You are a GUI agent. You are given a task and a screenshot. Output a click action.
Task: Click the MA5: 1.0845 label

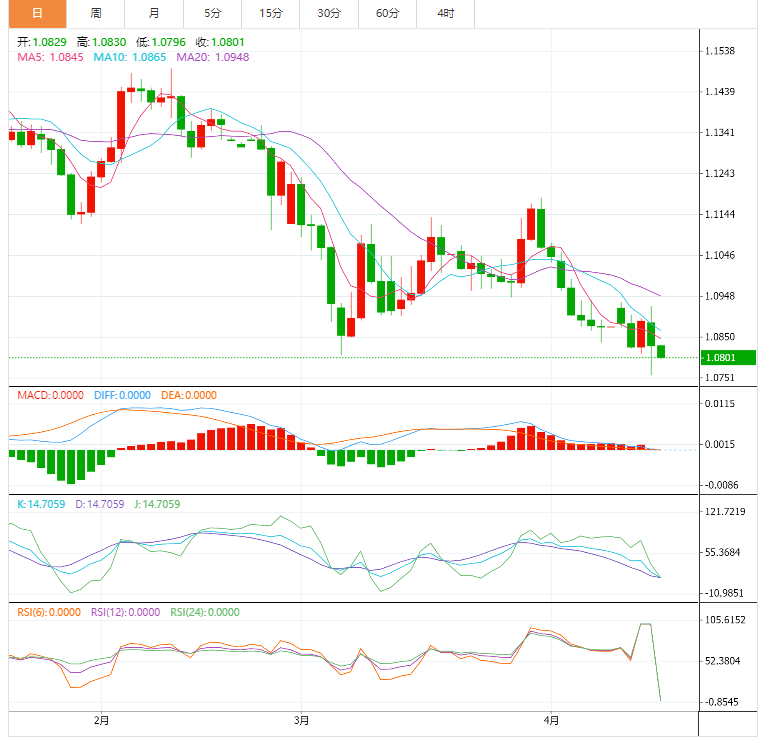(x=50, y=57)
